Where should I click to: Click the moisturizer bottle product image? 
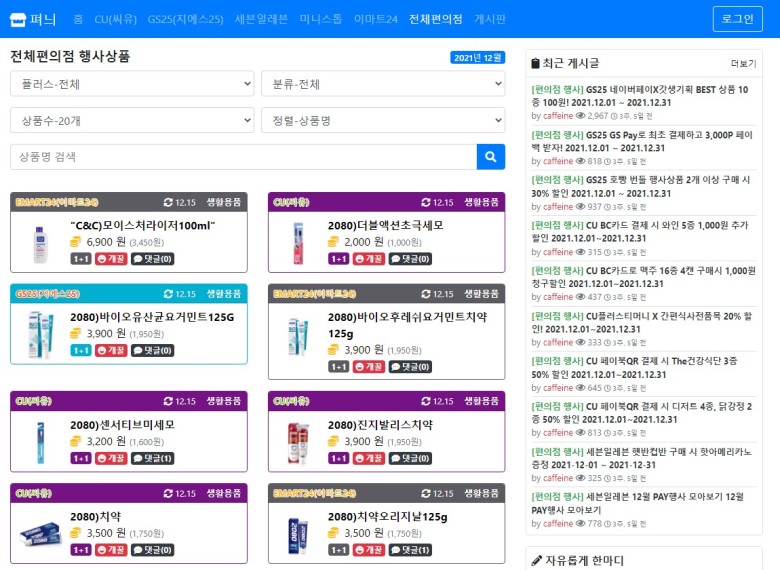tap(40, 244)
